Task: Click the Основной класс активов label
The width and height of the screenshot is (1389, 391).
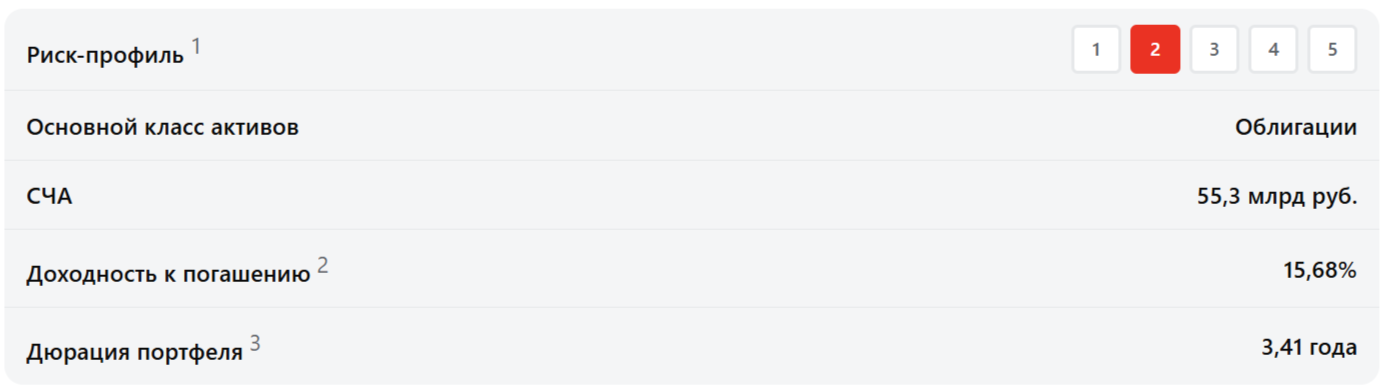Action: point(162,128)
